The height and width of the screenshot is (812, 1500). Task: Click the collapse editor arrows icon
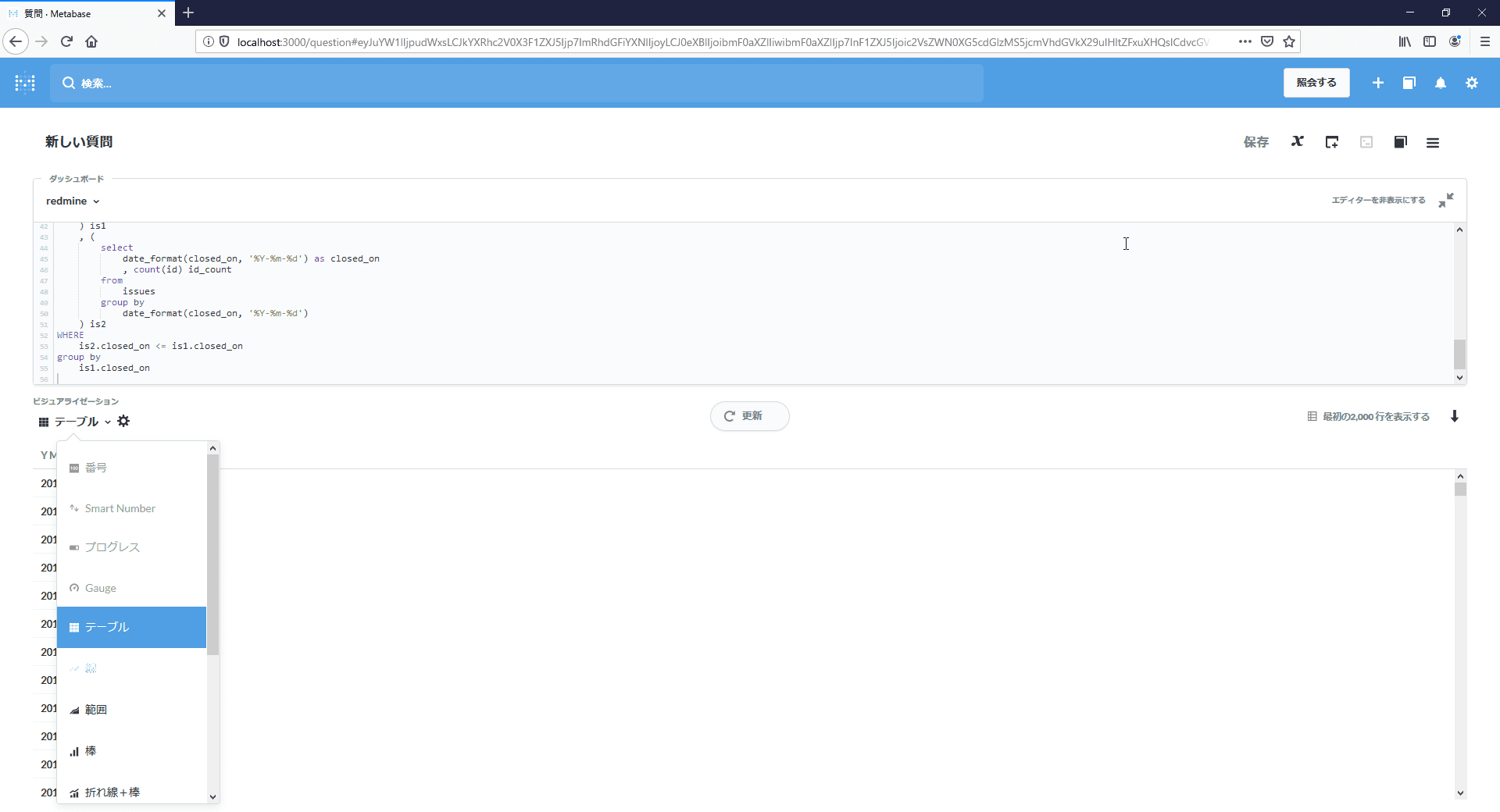click(x=1445, y=201)
